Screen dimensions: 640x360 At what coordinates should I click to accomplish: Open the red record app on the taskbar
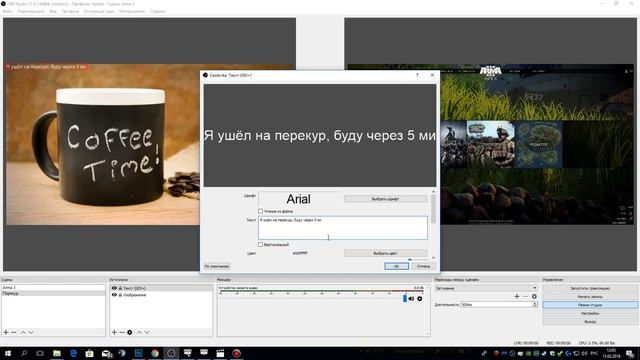(236, 353)
